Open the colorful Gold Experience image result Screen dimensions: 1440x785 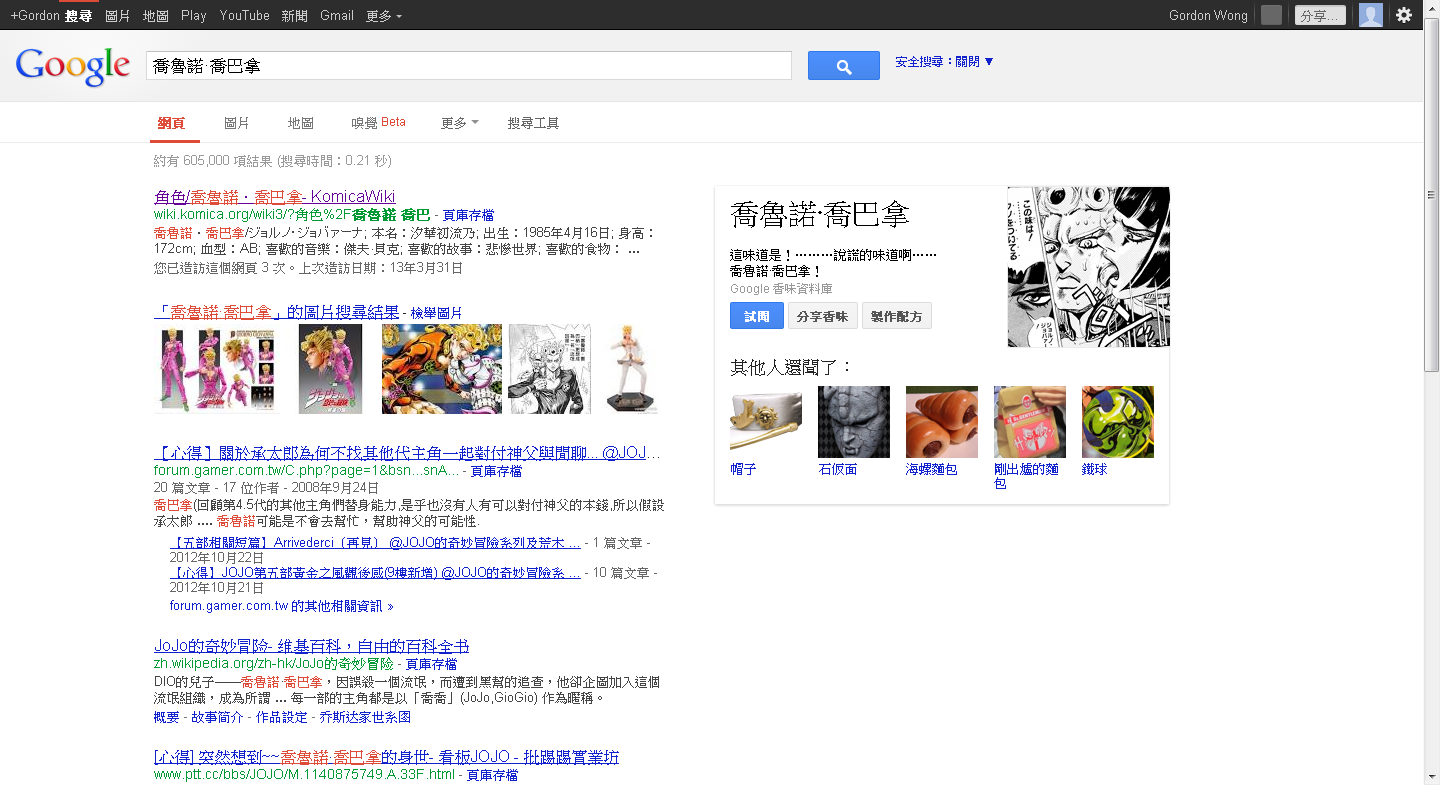(x=441, y=369)
